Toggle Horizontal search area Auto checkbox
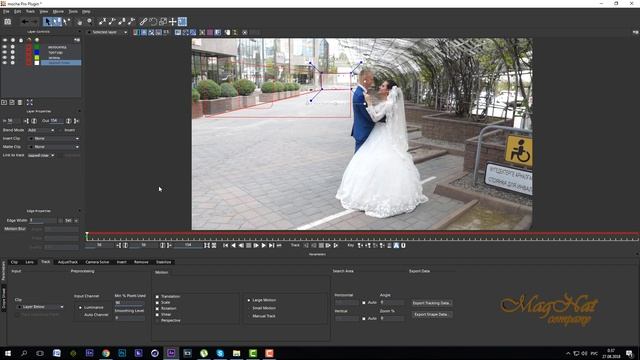Screen dimensions: 640x360 click(x=364, y=302)
